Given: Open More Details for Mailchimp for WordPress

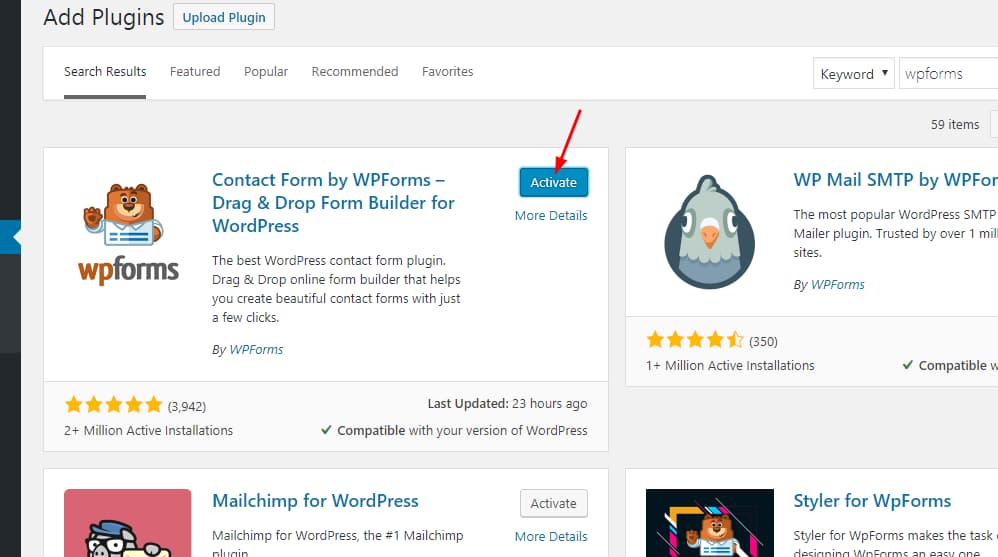Looking at the screenshot, I should point(551,537).
